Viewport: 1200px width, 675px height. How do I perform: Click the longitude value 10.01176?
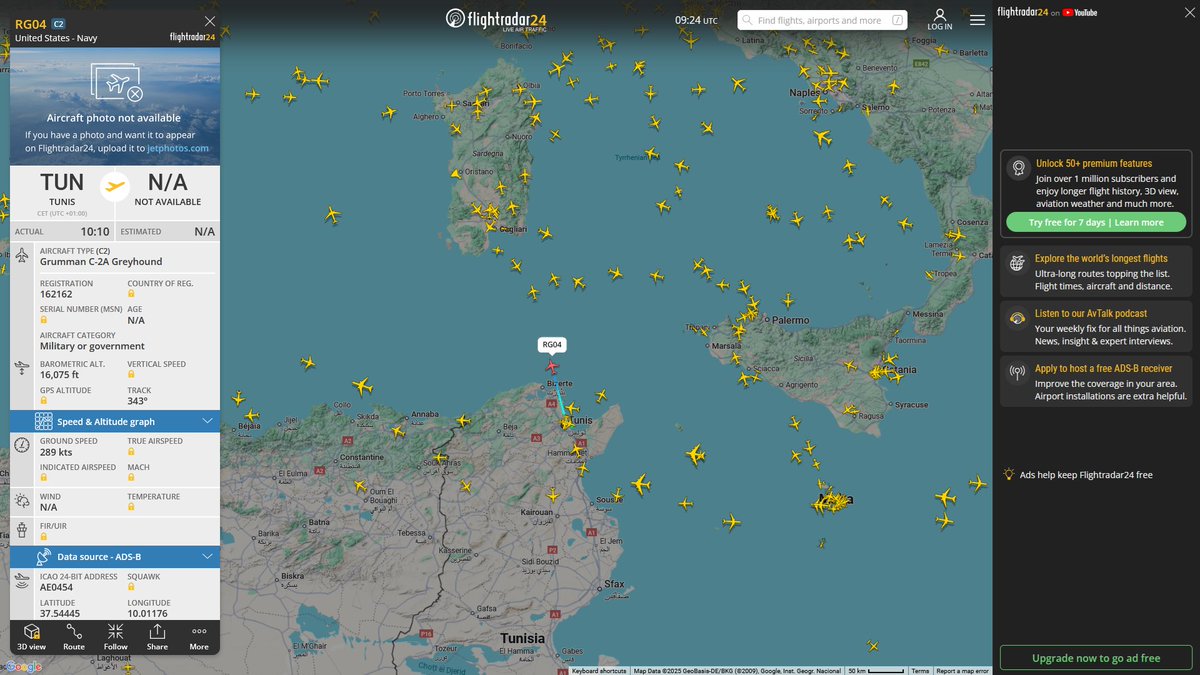tap(147, 614)
